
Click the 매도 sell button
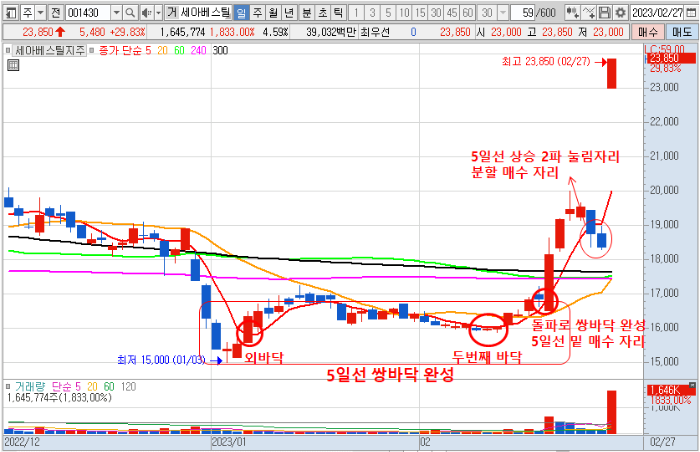coord(681,32)
